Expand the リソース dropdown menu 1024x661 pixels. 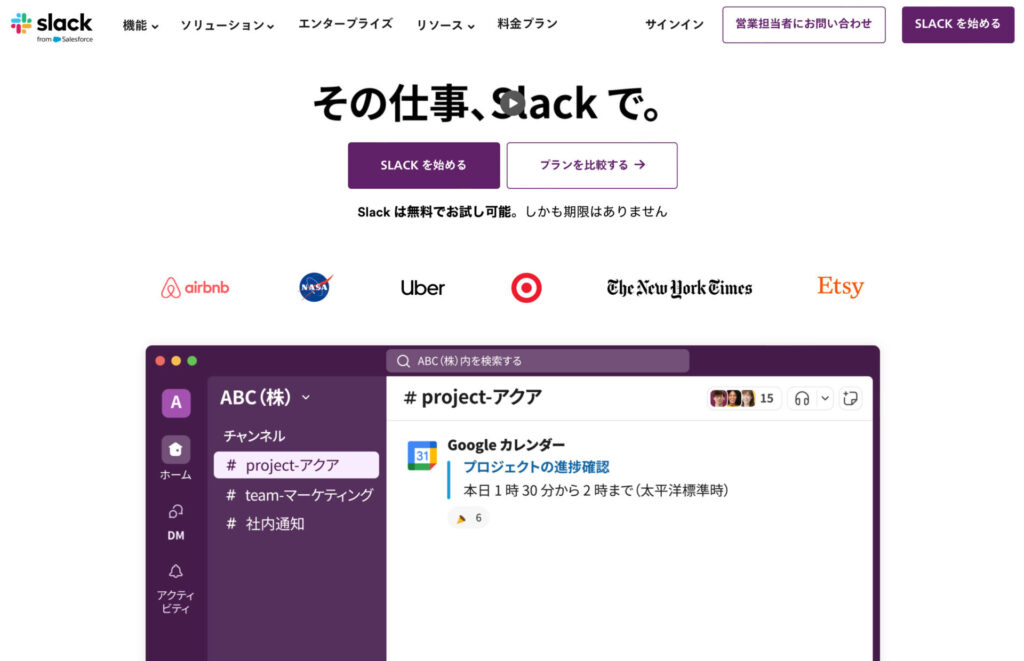pyautogui.click(x=445, y=25)
